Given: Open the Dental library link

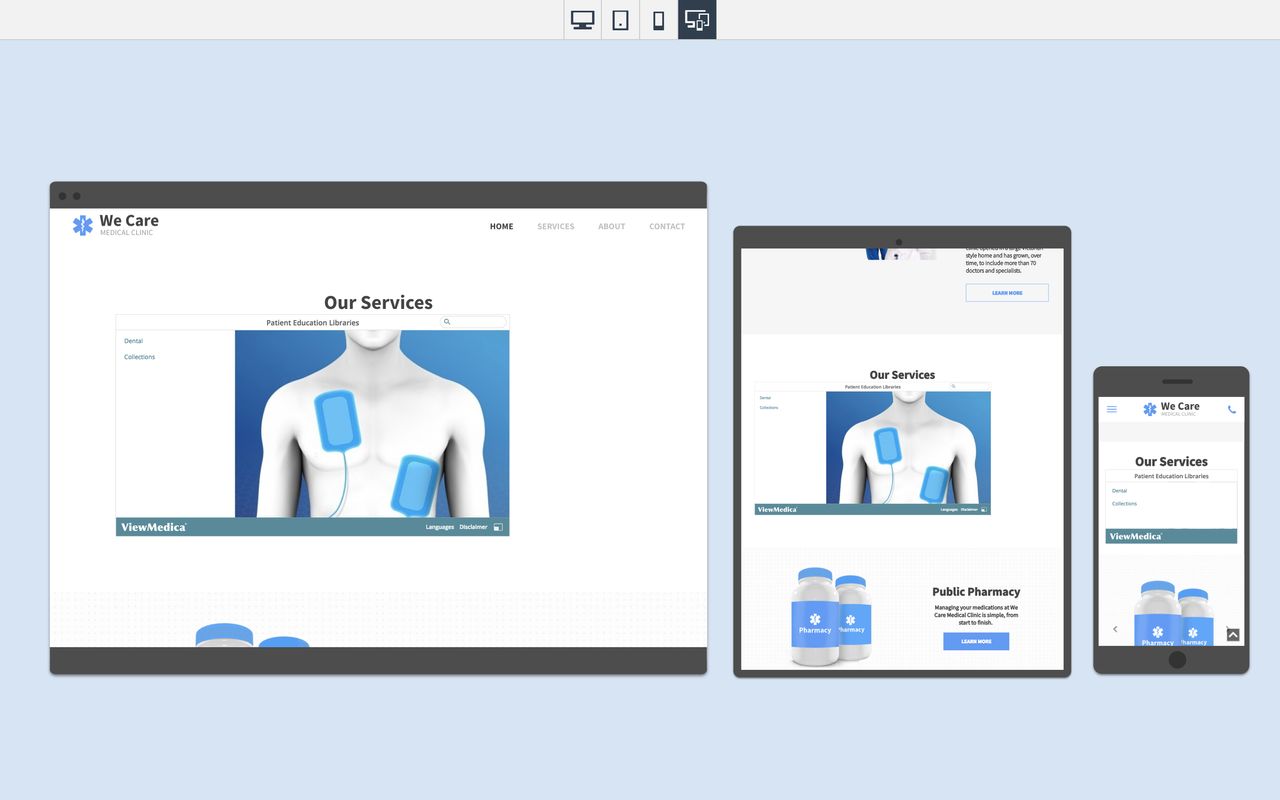Looking at the screenshot, I should (132, 341).
